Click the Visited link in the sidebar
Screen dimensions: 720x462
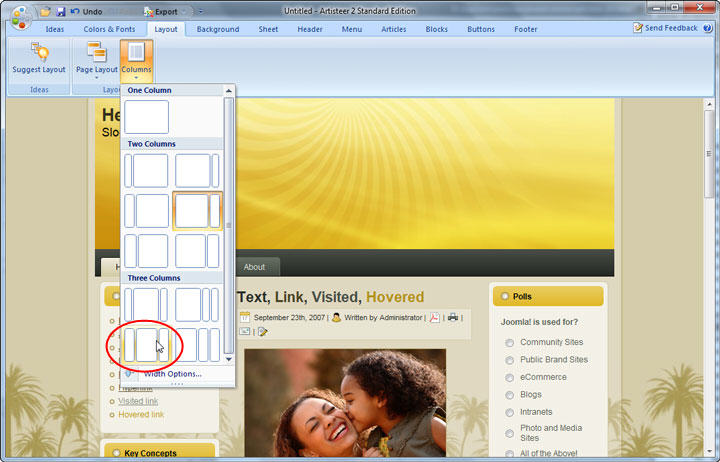[x=138, y=401]
